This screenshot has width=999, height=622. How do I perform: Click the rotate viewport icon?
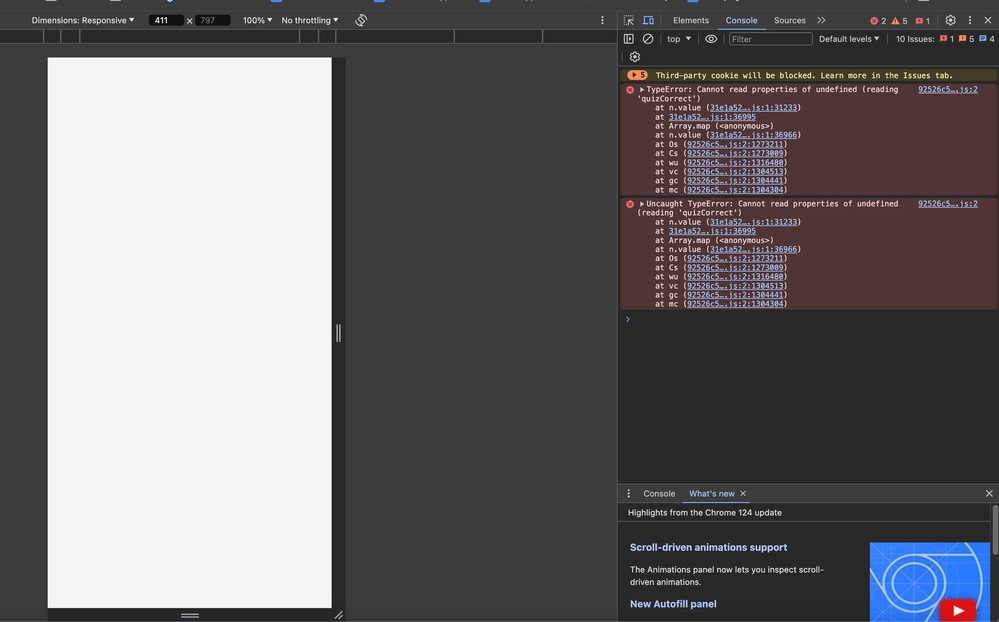tap(361, 20)
